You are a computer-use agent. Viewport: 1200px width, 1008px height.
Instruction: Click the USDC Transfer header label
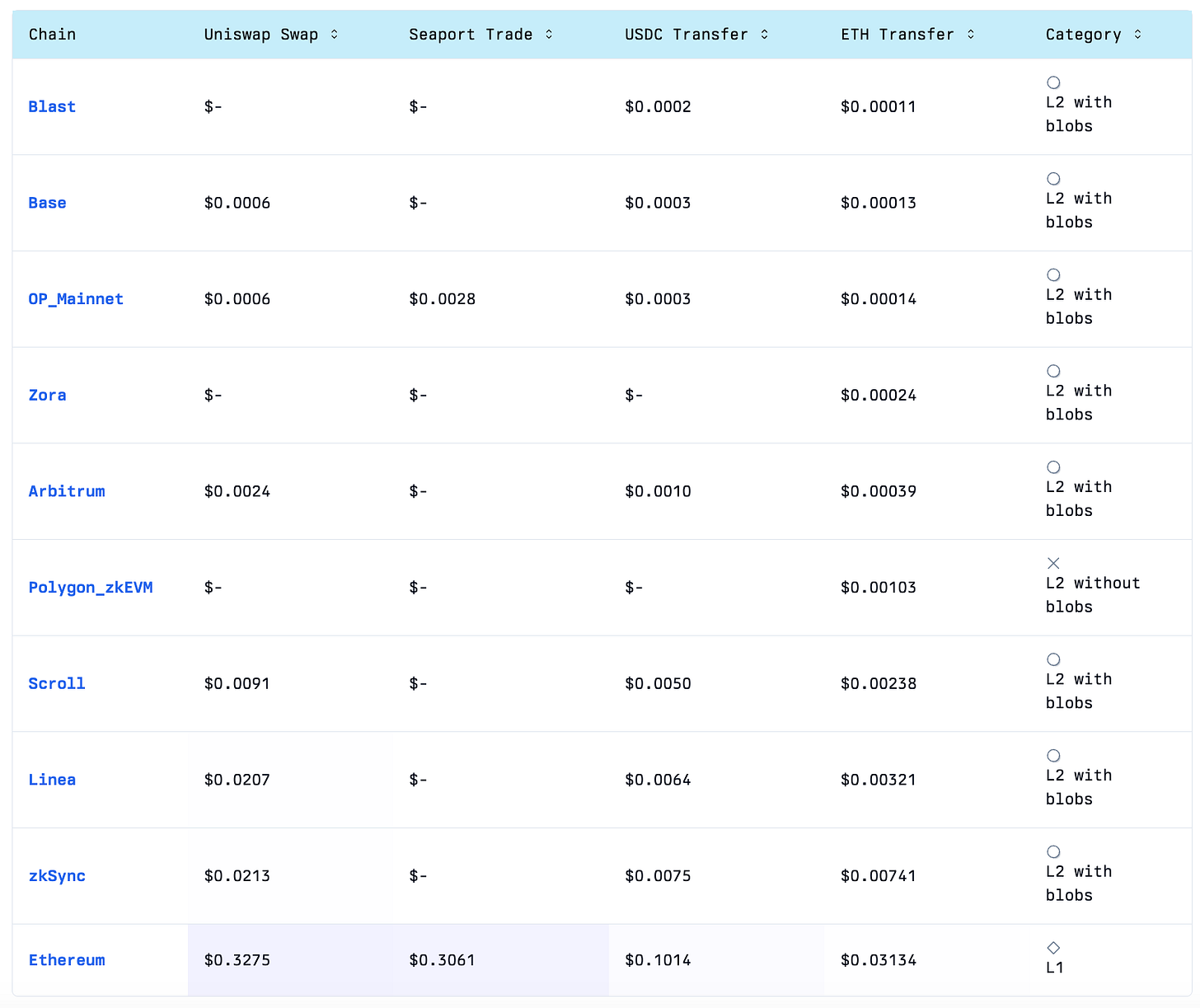tap(687, 35)
